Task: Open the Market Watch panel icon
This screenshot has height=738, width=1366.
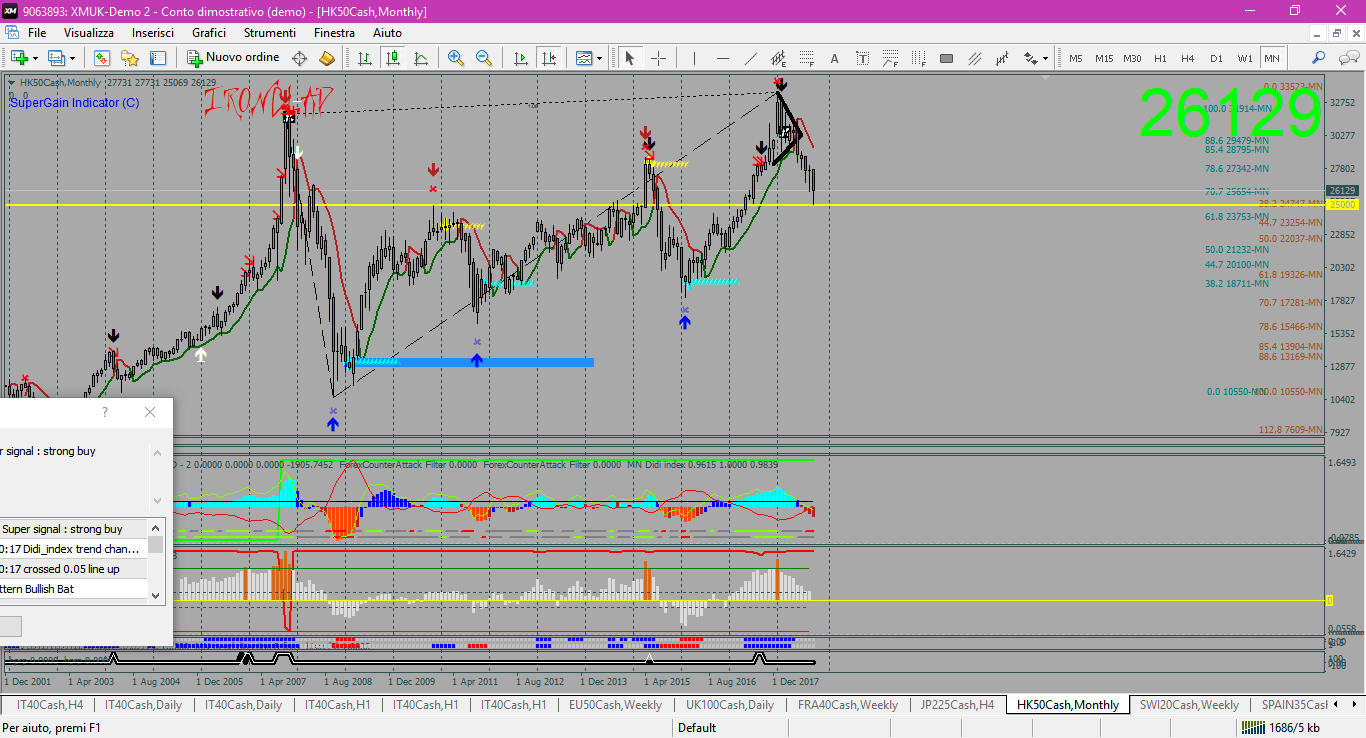Action: pyautogui.click(x=102, y=58)
